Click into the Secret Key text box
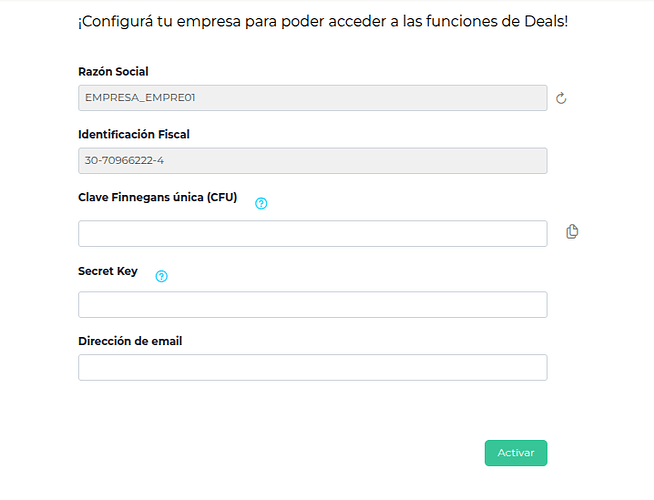Viewport: 654px width, 500px height. pos(312,305)
